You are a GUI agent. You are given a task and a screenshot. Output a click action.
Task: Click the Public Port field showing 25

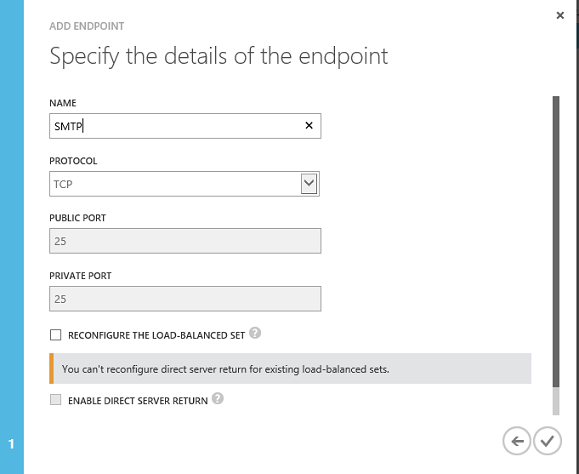(185, 241)
